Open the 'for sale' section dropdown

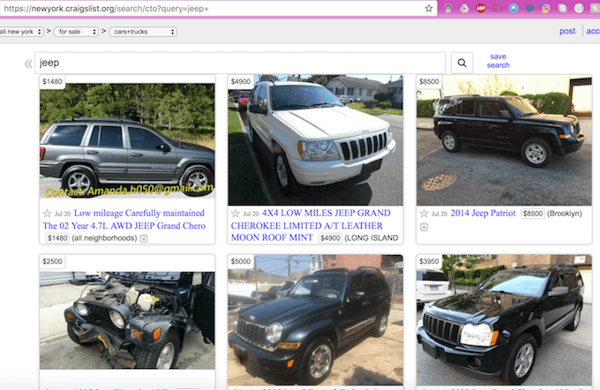click(x=77, y=32)
